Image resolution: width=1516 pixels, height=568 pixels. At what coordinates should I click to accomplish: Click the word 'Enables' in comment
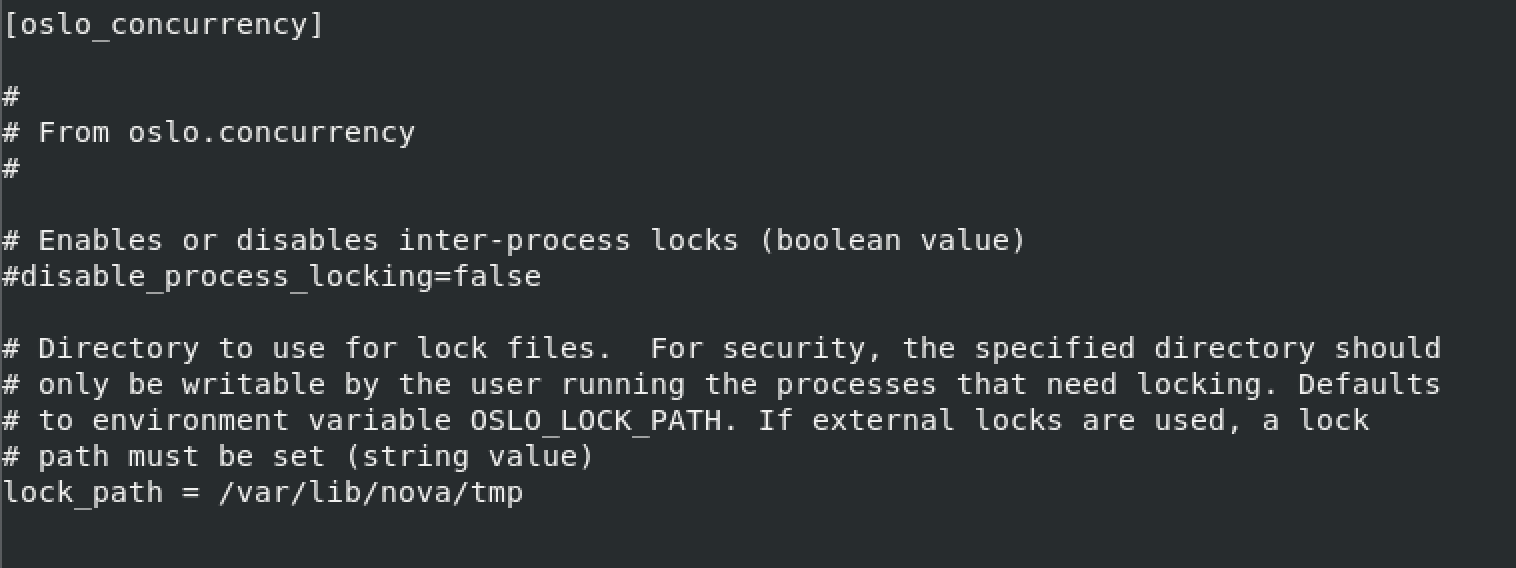click(100, 240)
